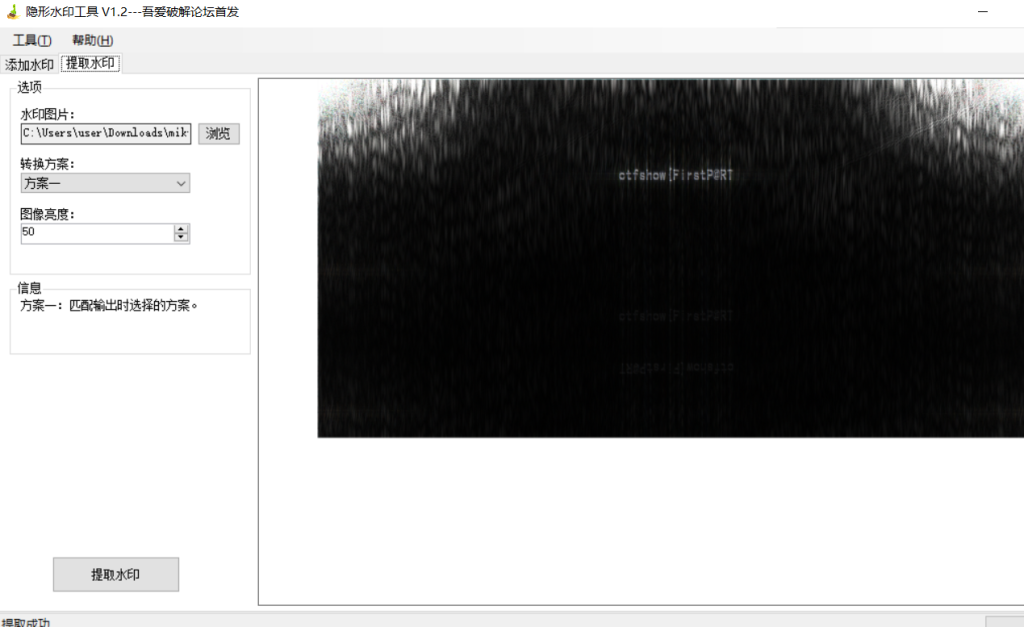Viewport: 1024px width, 627px height.
Task: Click the 方案一 description in 信息 box
Action: tap(109, 305)
